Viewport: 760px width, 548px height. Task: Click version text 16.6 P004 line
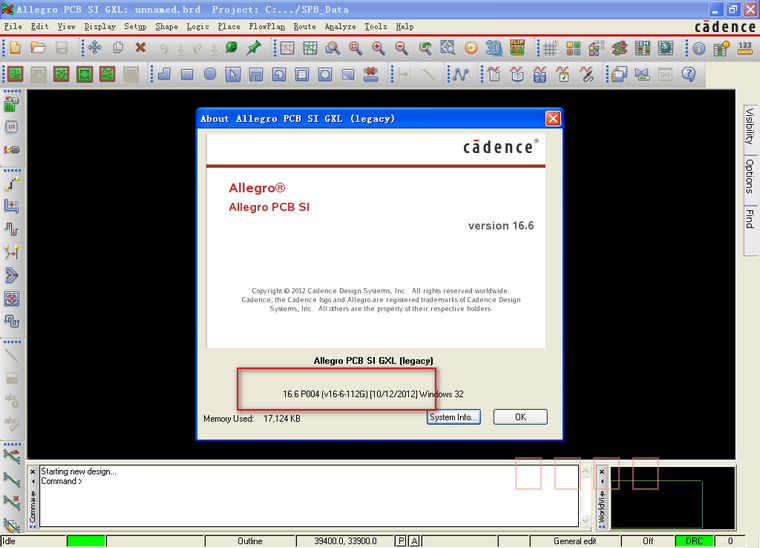click(x=373, y=394)
